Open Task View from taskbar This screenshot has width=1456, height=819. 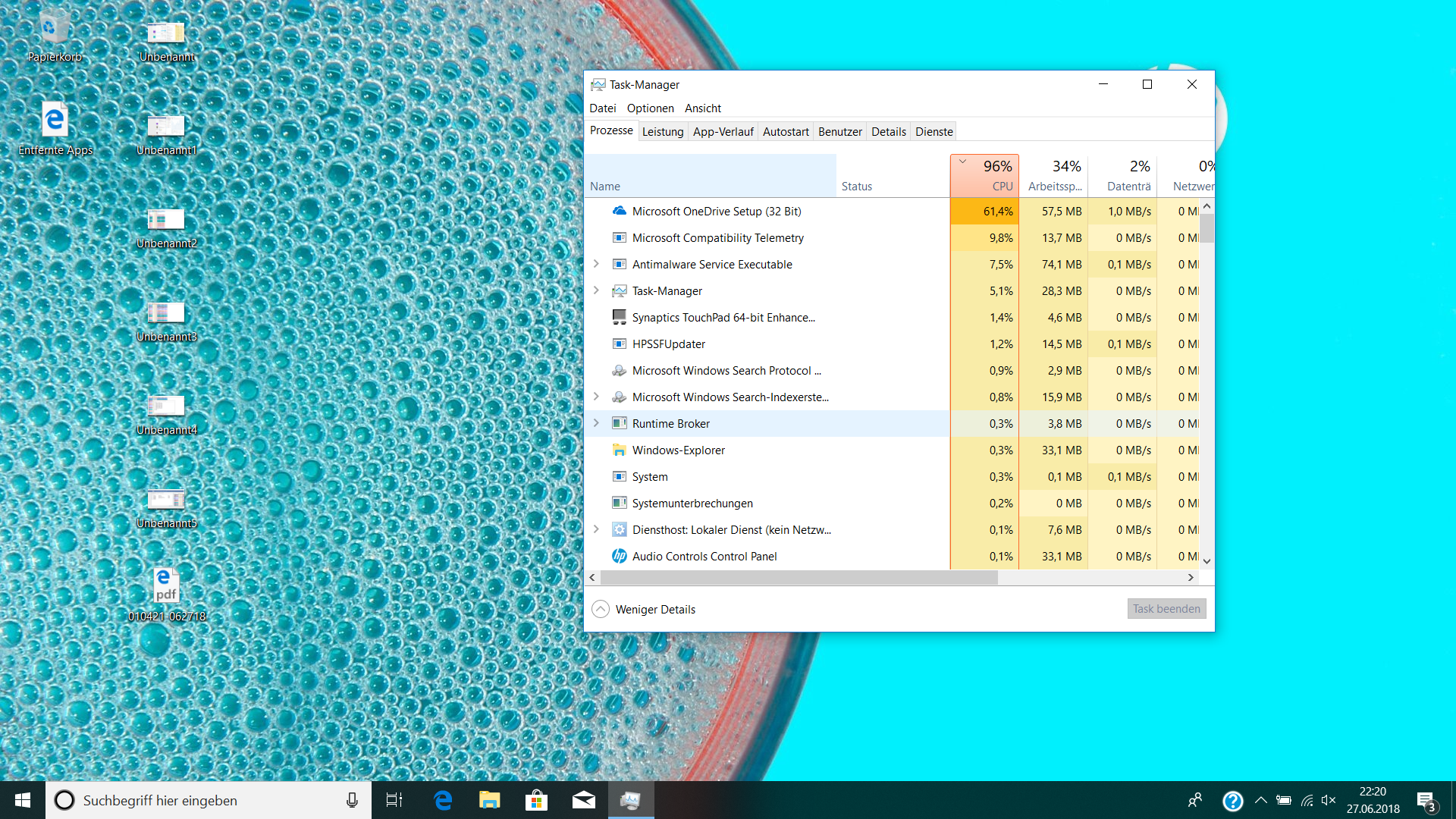(x=394, y=800)
